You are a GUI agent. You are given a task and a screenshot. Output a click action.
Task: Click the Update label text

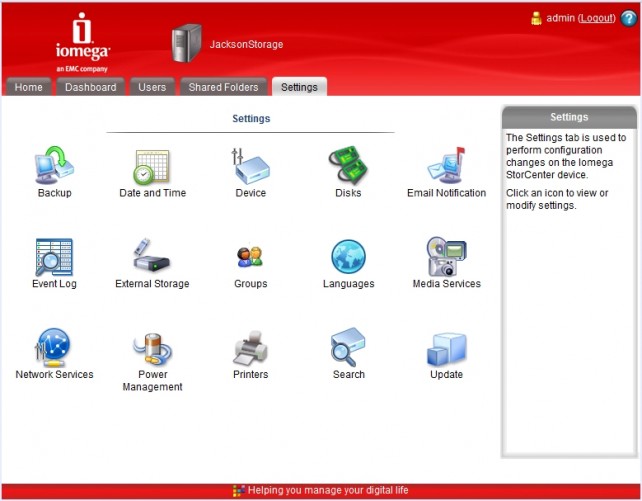tap(446, 374)
